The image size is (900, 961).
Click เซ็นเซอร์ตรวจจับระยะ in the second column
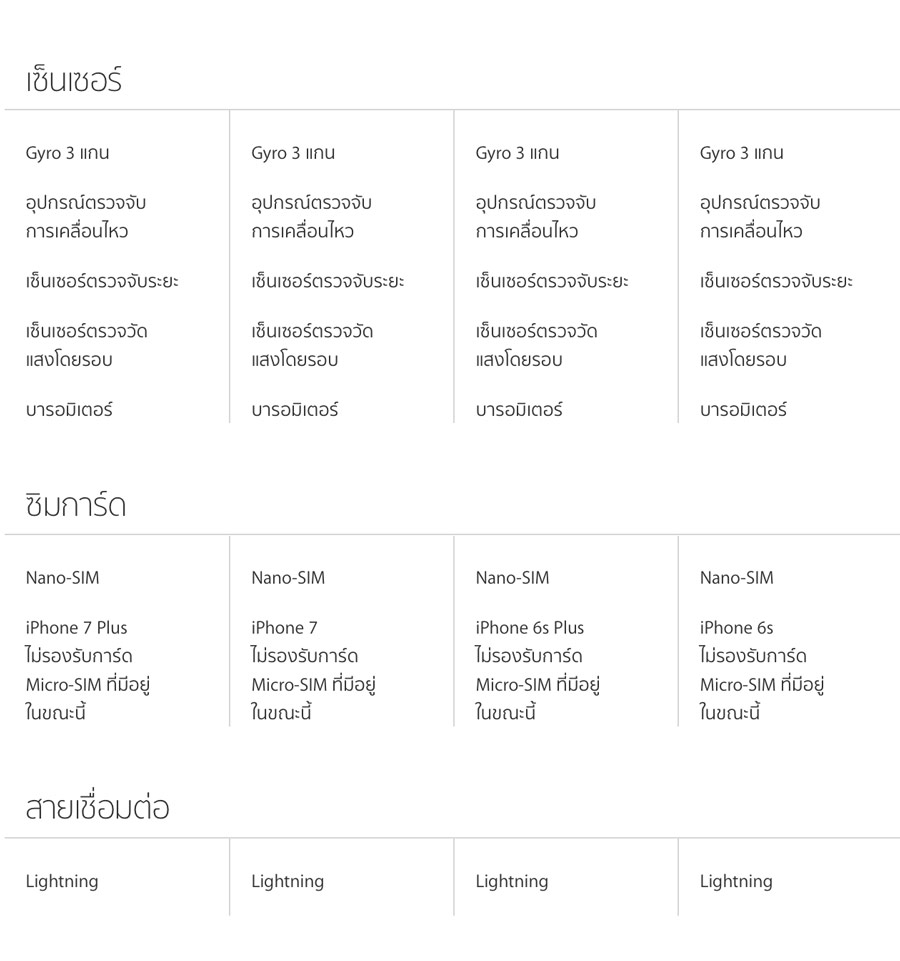pos(327,282)
